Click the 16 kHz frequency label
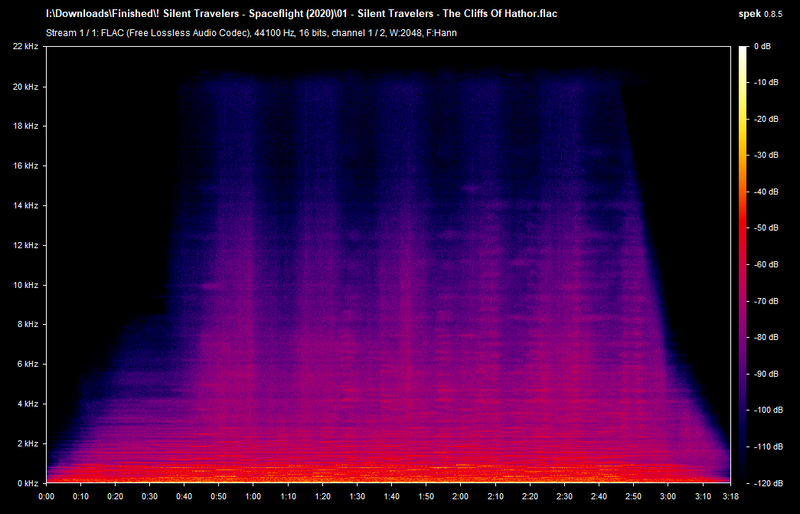This screenshot has height=514, width=800. 26,166
